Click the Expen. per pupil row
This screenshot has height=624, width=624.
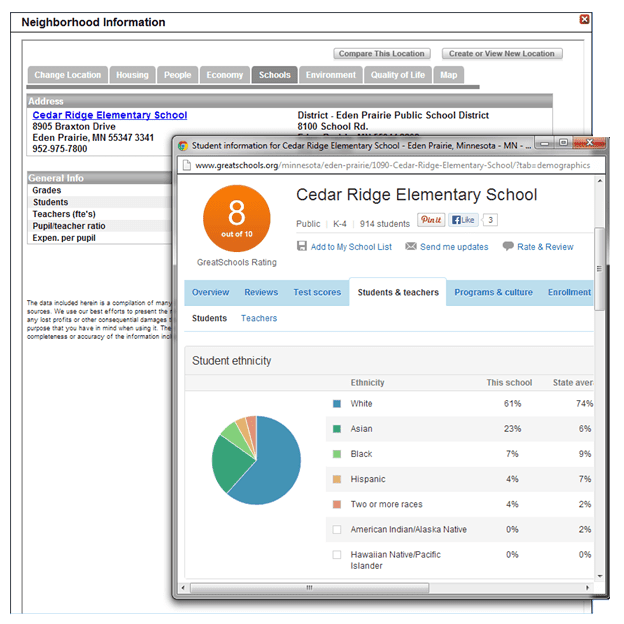click(x=99, y=238)
